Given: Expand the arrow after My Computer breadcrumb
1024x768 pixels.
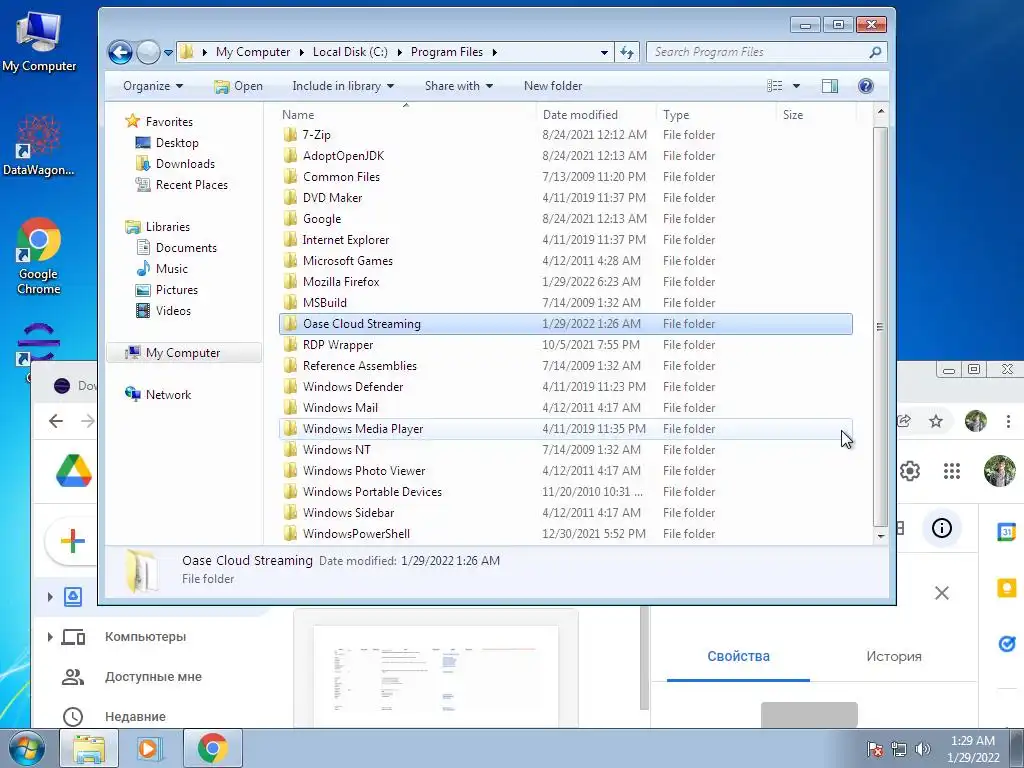Looking at the screenshot, I should coord(301,52).
